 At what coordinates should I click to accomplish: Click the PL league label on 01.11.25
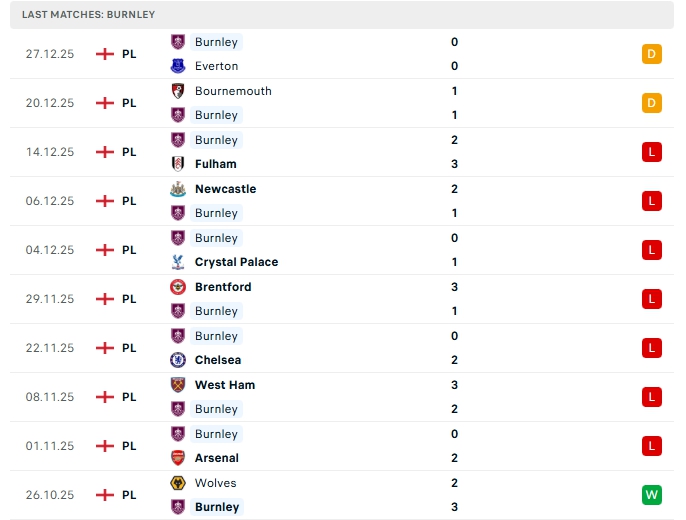pos(129,446)
